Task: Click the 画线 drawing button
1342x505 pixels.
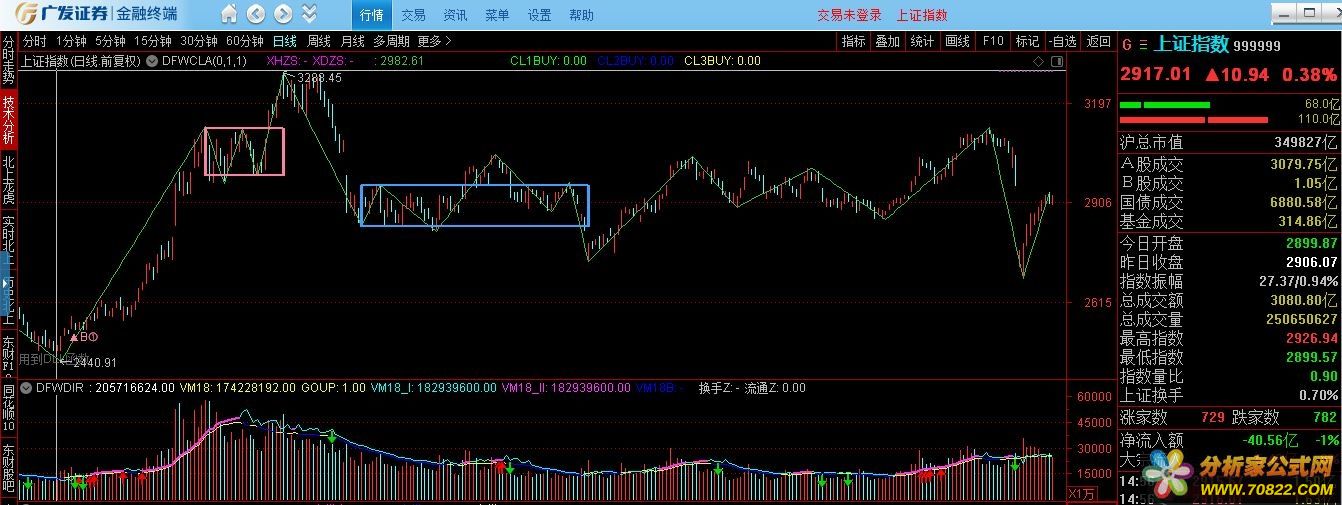Action: [958, 41]
